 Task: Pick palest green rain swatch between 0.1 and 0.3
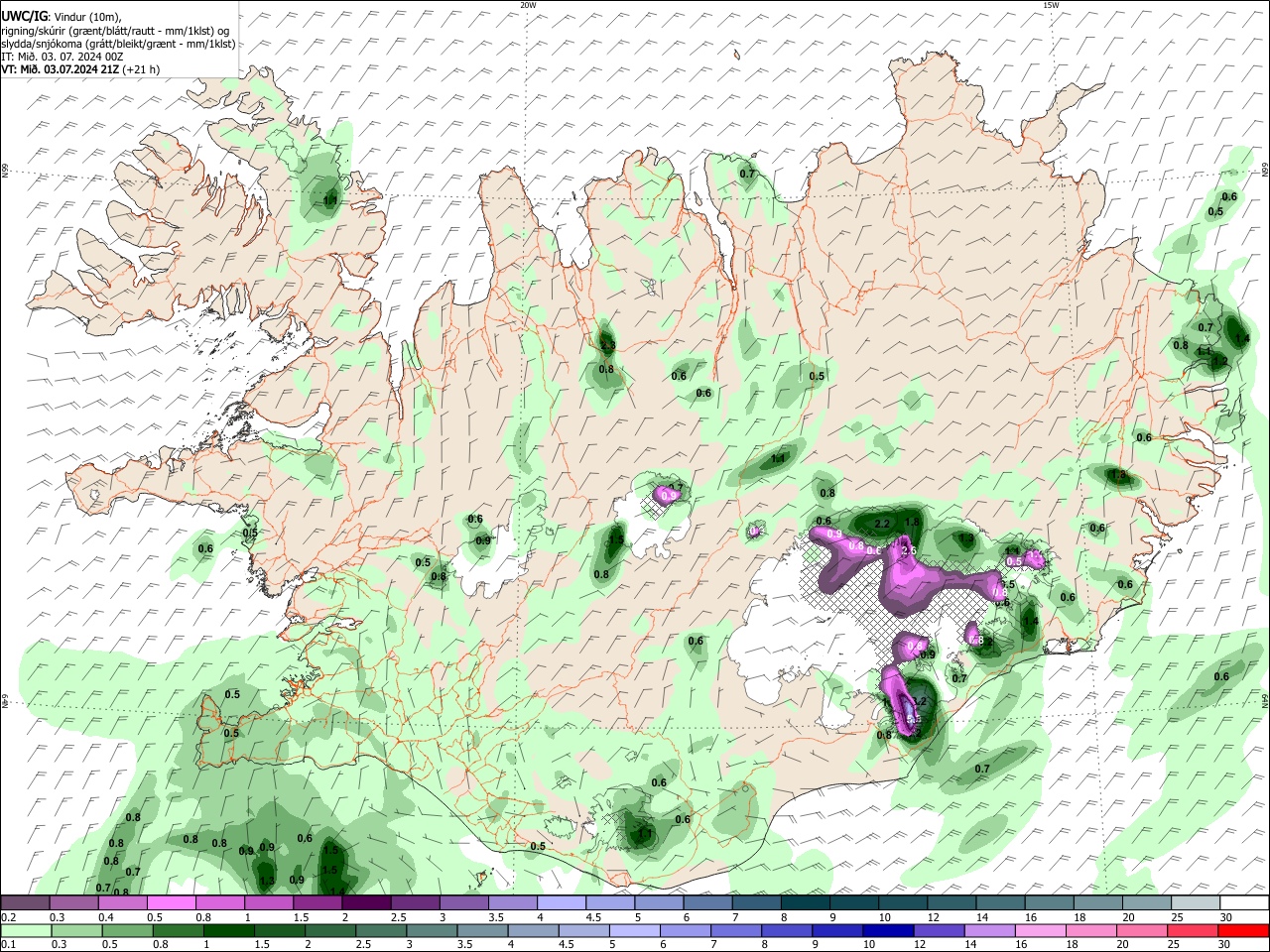point(25,930)
